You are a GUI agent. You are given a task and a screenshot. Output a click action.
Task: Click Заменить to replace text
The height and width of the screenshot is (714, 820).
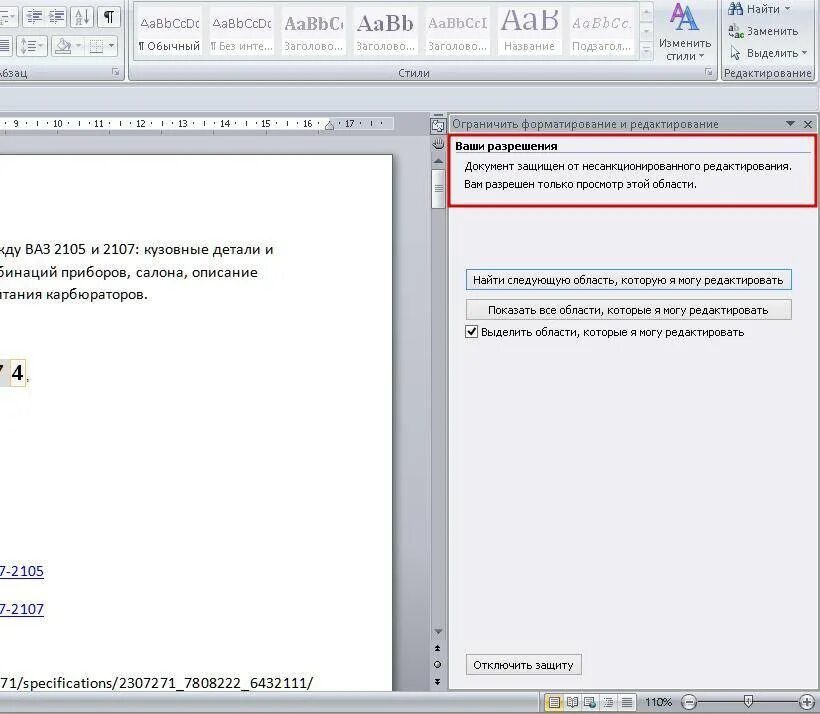tap(764, 31)
